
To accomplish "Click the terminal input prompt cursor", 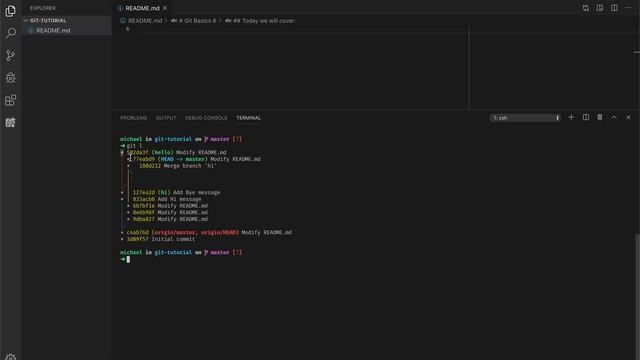I will [x=128, y=259].
